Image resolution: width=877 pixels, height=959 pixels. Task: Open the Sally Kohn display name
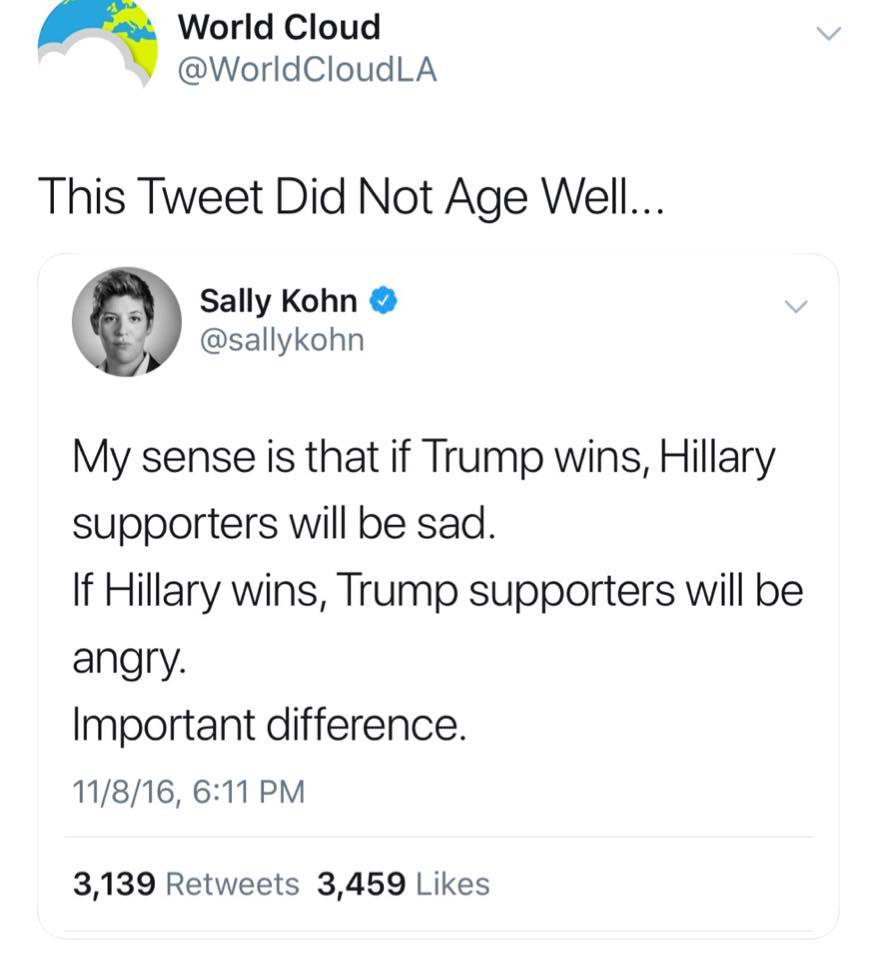pos(278,300)
